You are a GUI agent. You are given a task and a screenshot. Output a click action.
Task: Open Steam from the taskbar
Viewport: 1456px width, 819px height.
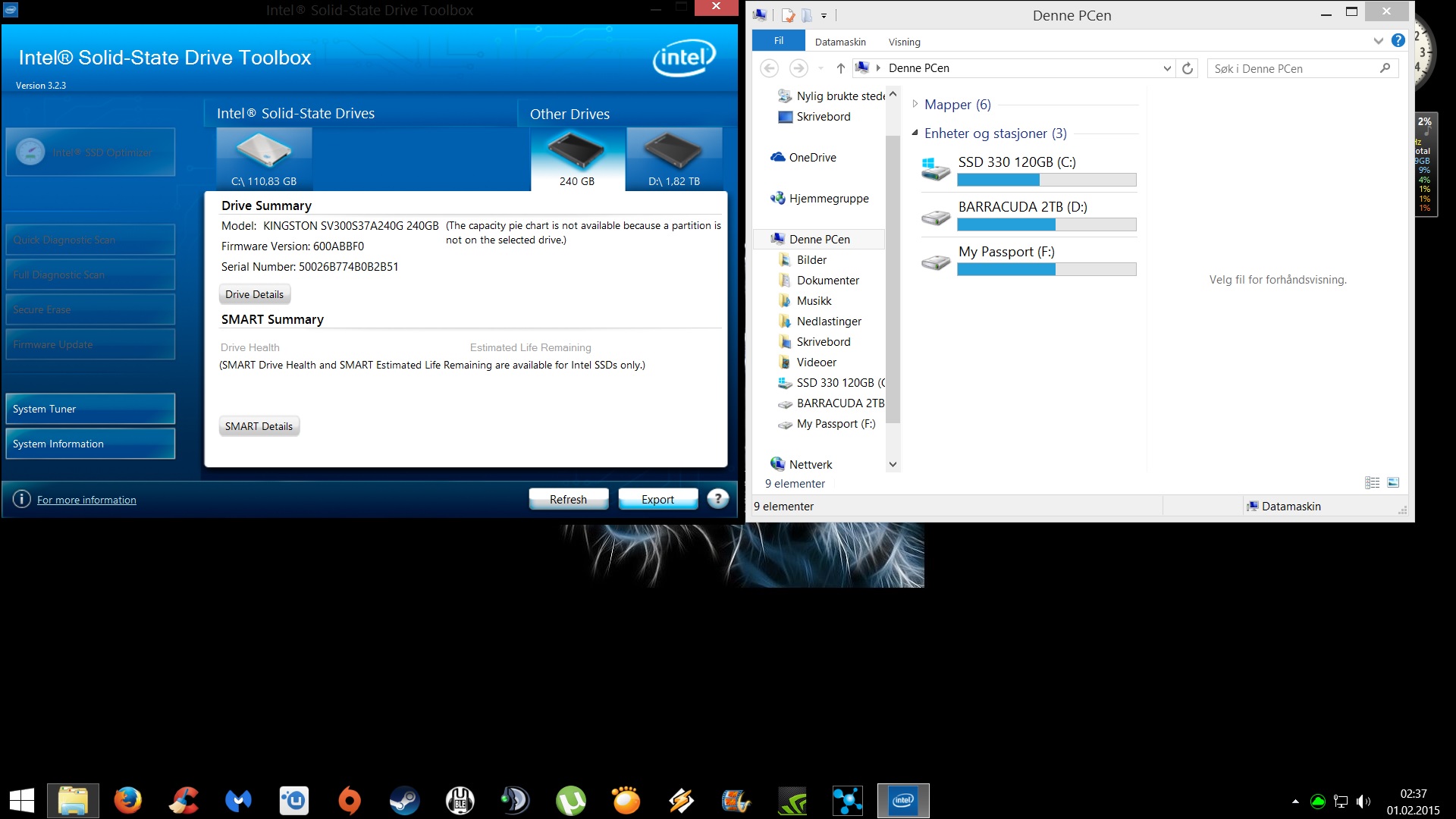click(404, 801)
